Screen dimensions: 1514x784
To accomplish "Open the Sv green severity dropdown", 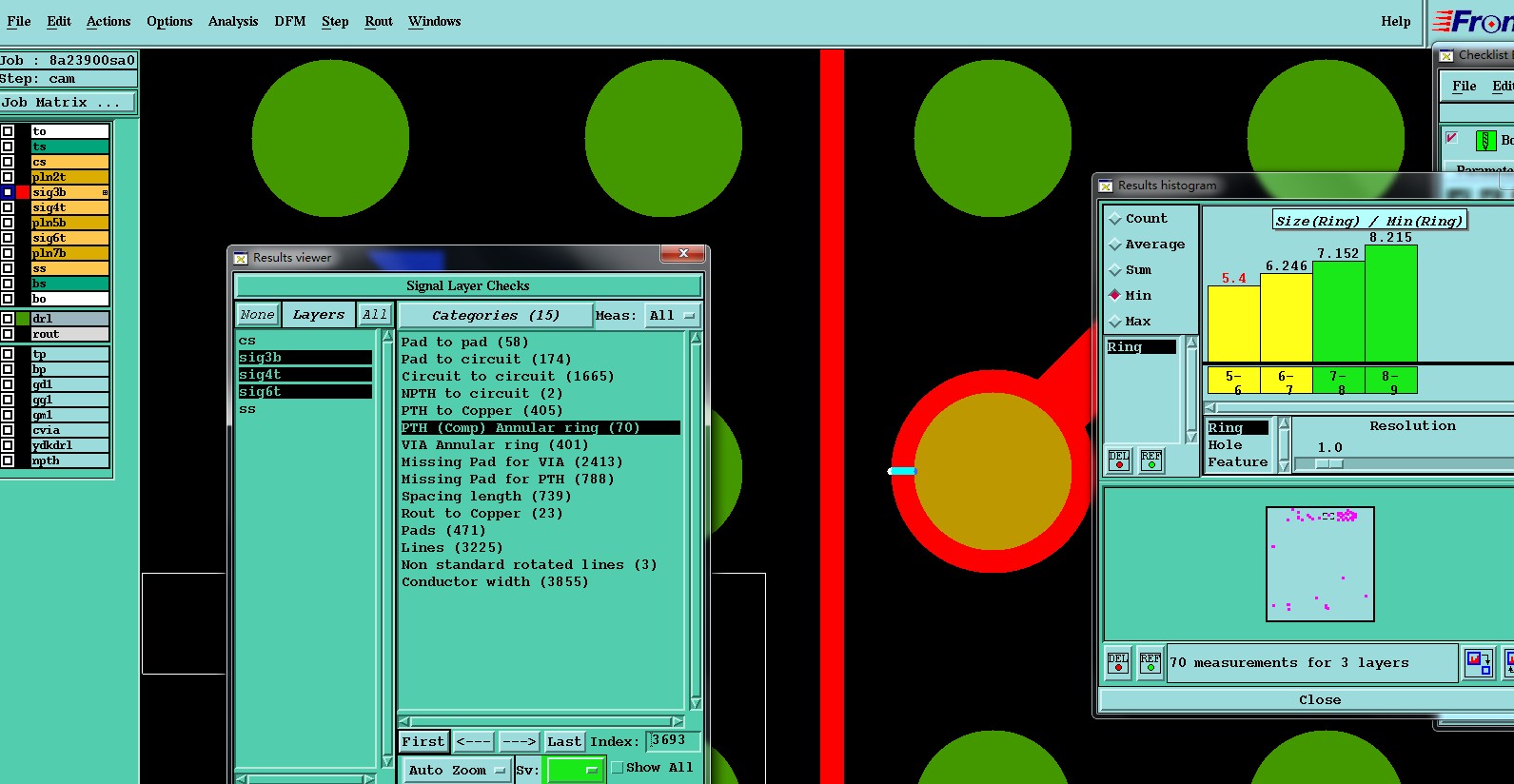I will click(x=574, y=770).
